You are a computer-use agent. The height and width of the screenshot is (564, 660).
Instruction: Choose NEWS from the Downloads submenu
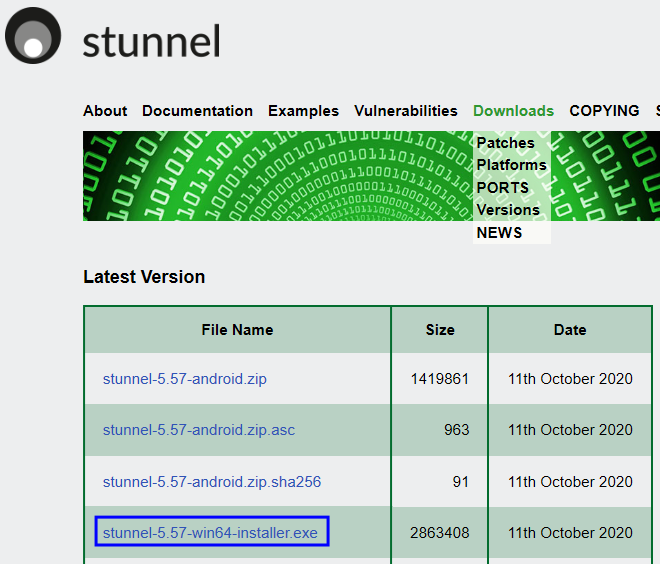click(x=499, y=232)
